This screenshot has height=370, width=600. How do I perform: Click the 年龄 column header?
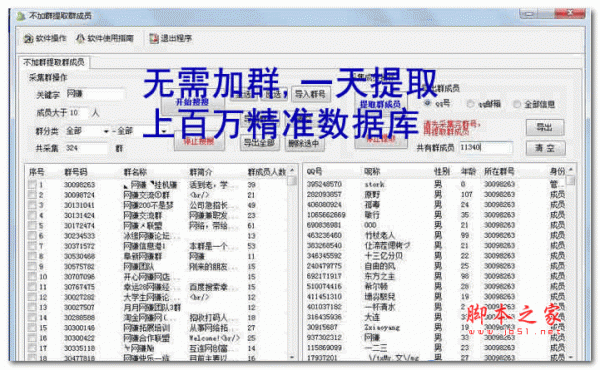(x=468, y=171)
